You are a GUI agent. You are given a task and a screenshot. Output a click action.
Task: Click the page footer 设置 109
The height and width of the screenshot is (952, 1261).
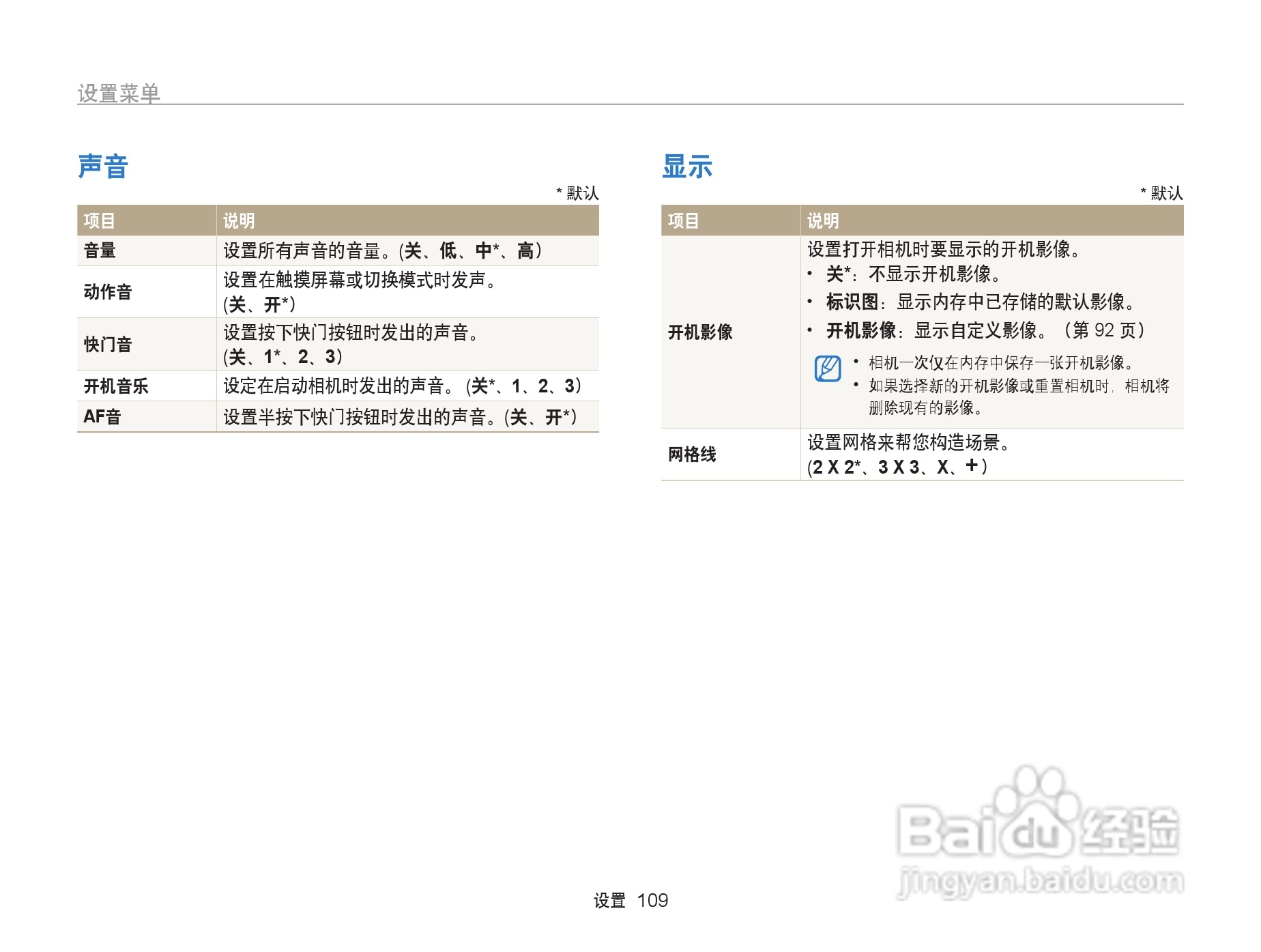click(630, 901)
